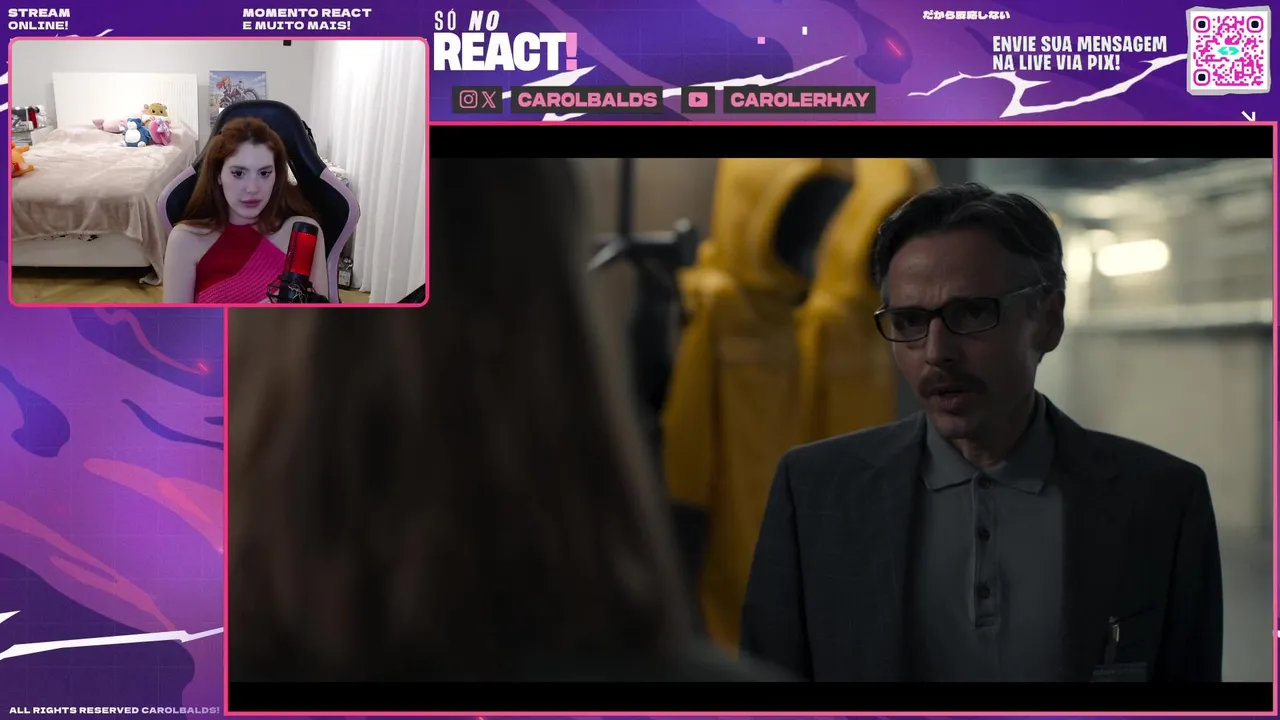Click the CAROLBALDS handle label
Viewport: 1280px width, 720px height.
coord(587,99)
